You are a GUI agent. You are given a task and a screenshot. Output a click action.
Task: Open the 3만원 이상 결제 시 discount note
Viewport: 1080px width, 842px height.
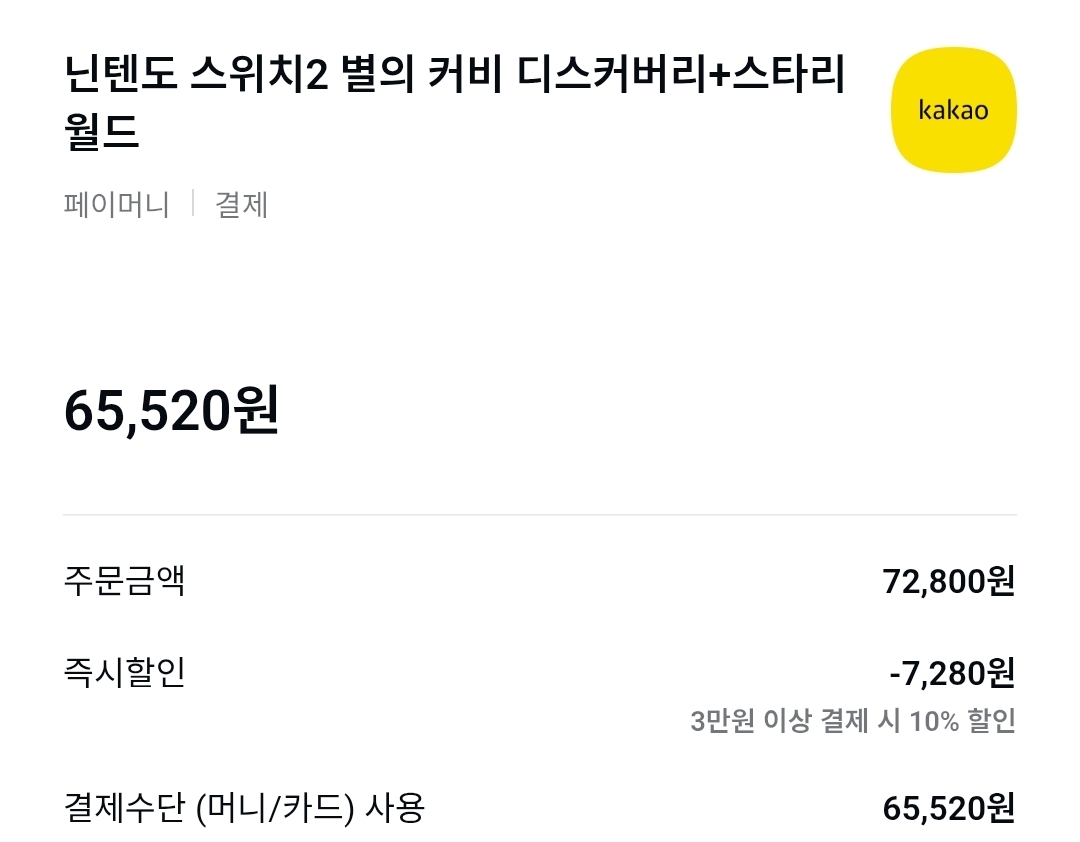coord(794,721)
